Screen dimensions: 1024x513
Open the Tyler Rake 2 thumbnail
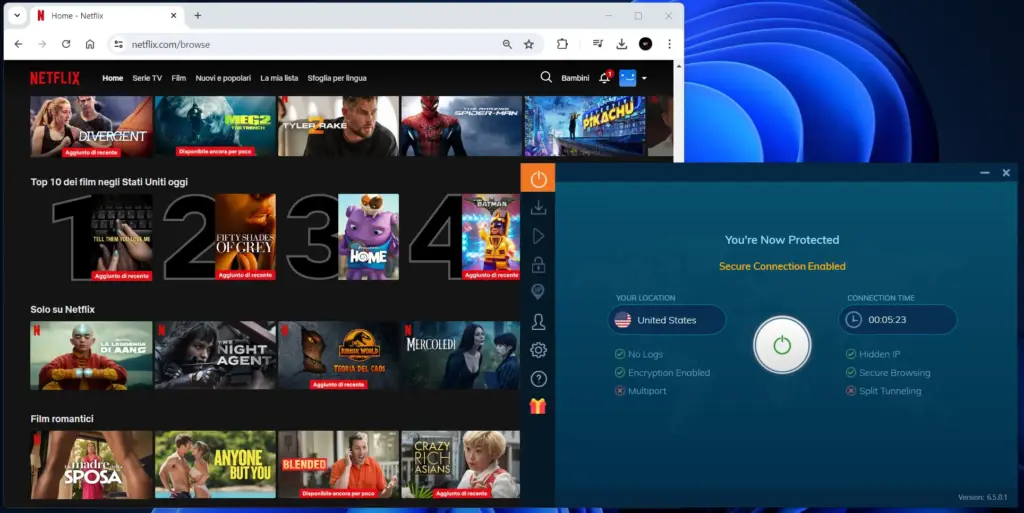tap(338, 127)
